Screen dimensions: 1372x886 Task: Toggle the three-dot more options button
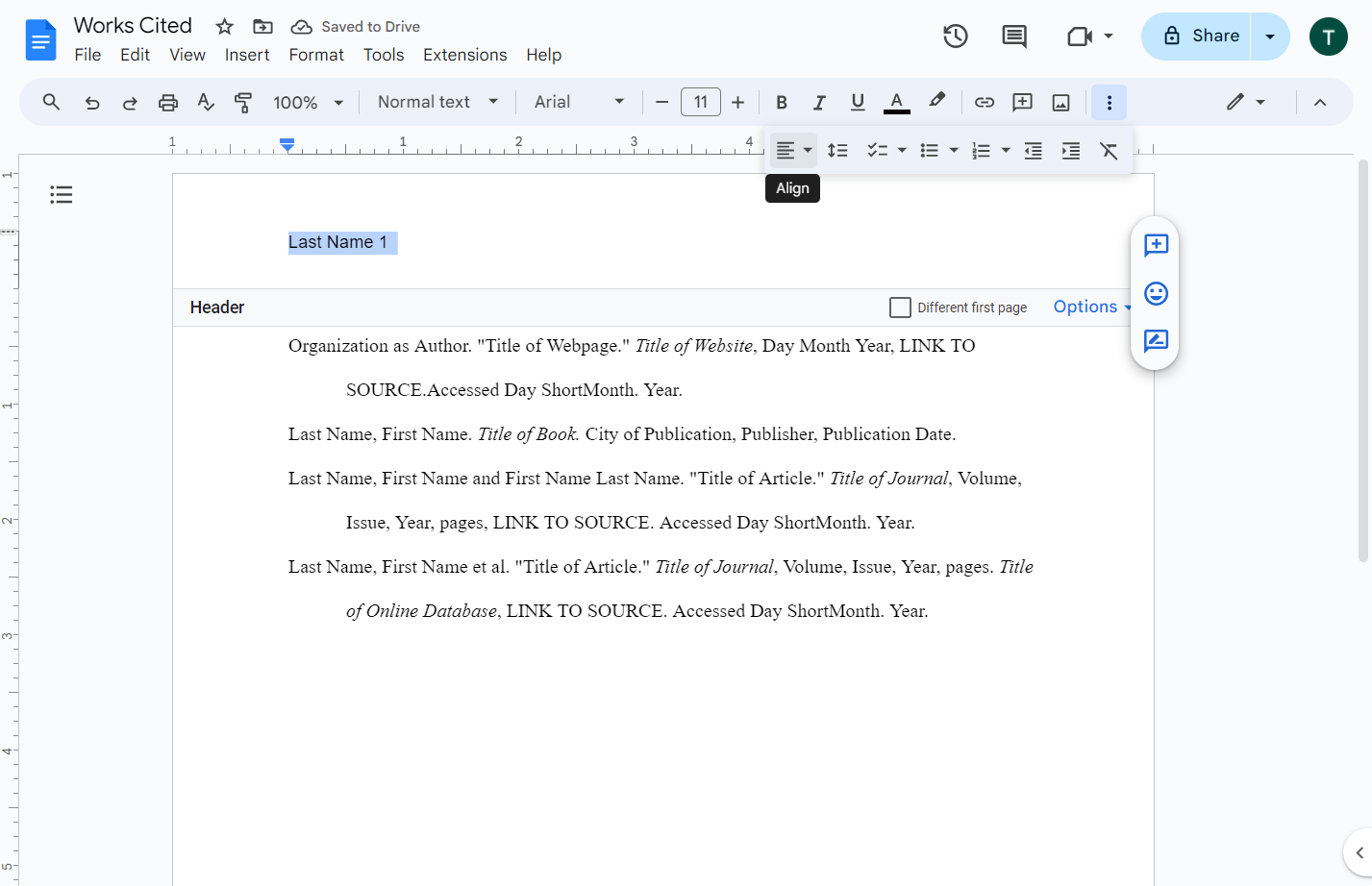point(1109,102)
